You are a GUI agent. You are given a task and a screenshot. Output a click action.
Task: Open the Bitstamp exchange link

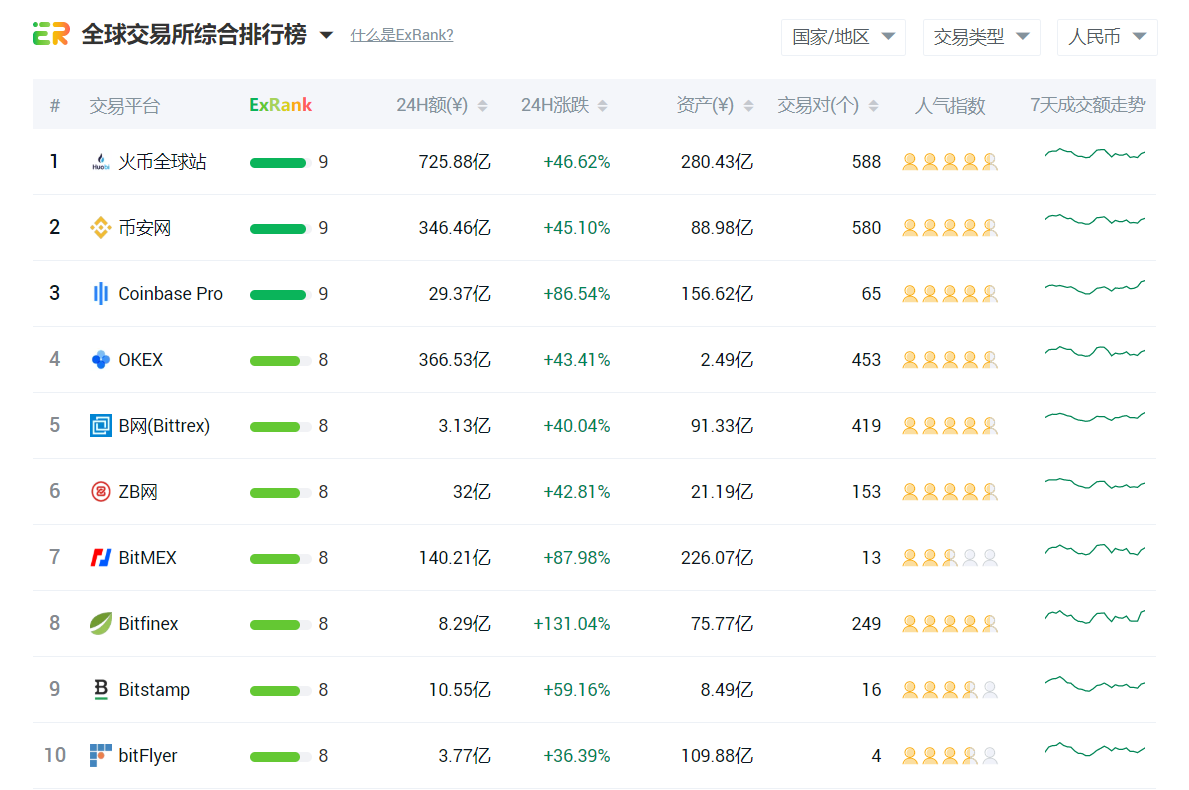pos(154,689)
